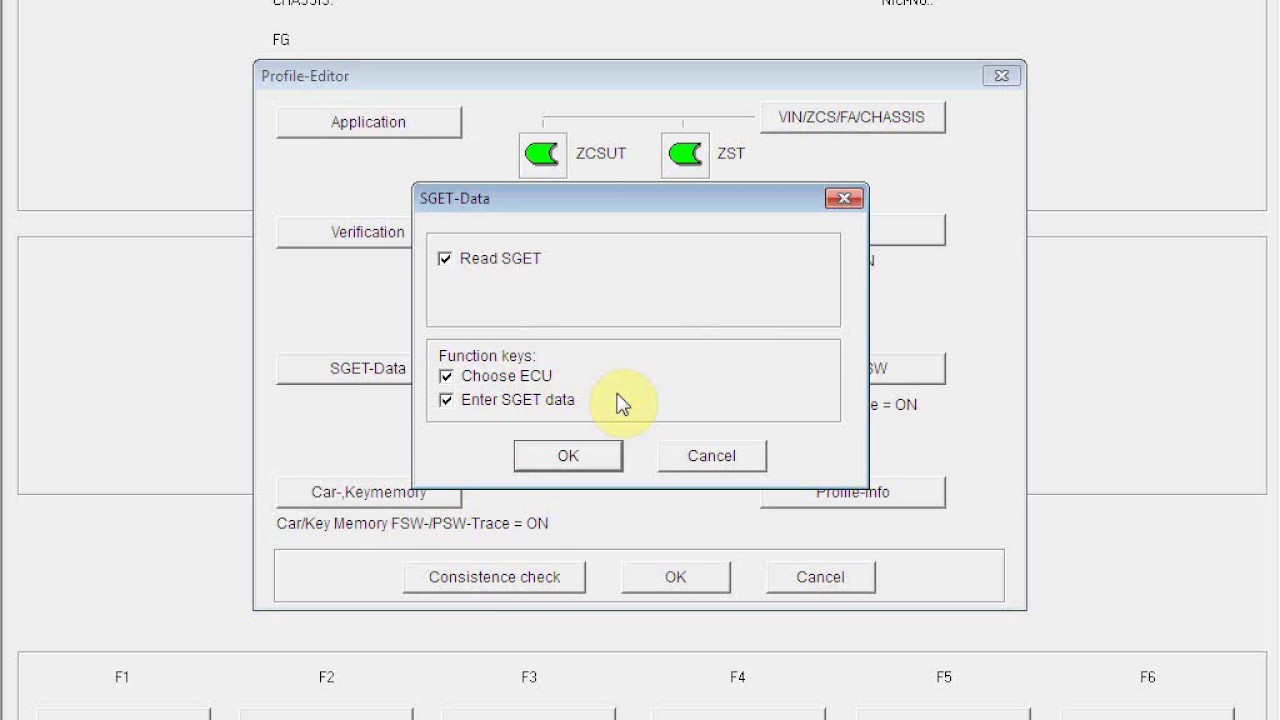The height and width of the screenshot is (720, 1280).
Task: Click the FG text in main window
Action: (281, 40)
